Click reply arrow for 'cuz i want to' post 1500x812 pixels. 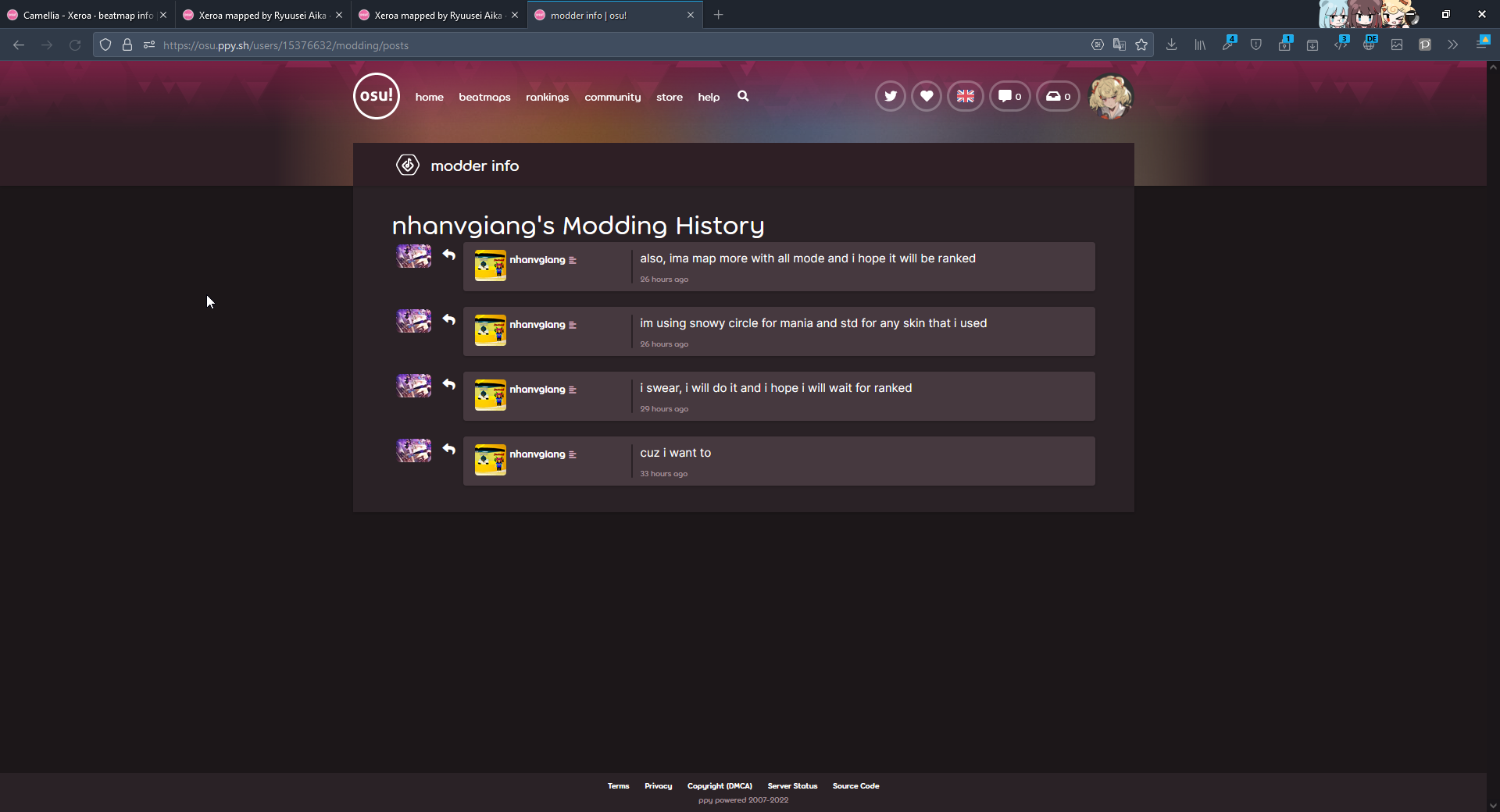point(448,449)
